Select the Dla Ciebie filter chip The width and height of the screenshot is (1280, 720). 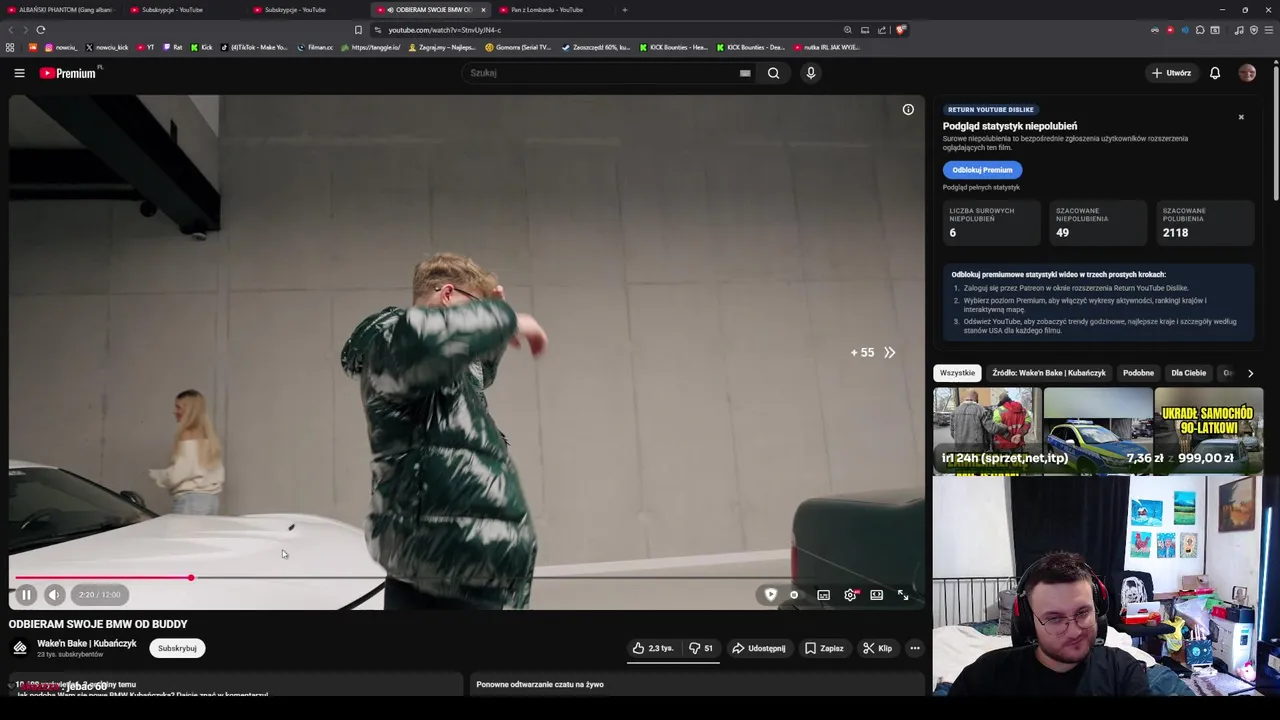point(1188,373)
